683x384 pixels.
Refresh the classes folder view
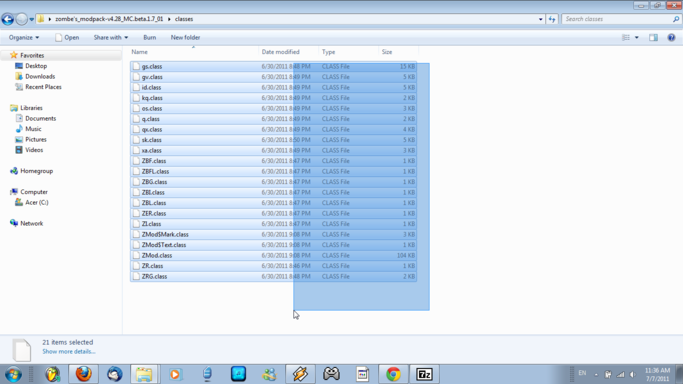tap(552, 19)
